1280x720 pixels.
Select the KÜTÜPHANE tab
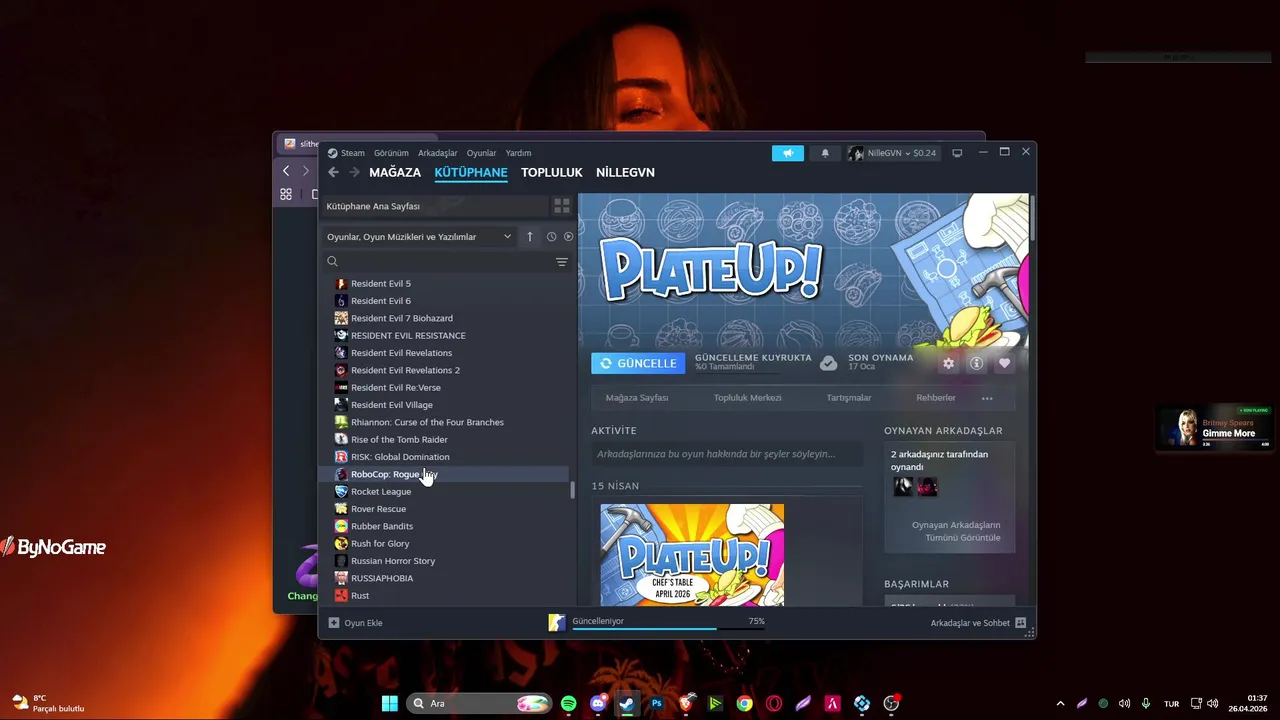pos(471,172)
